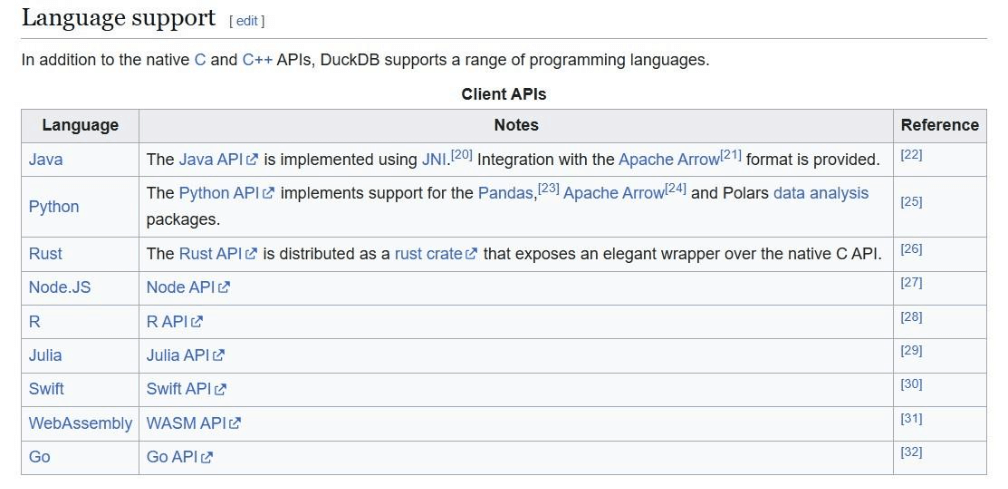1008x489 pixels.
Task: Click the Pandas link in Python row
Action: click(506, 193)
